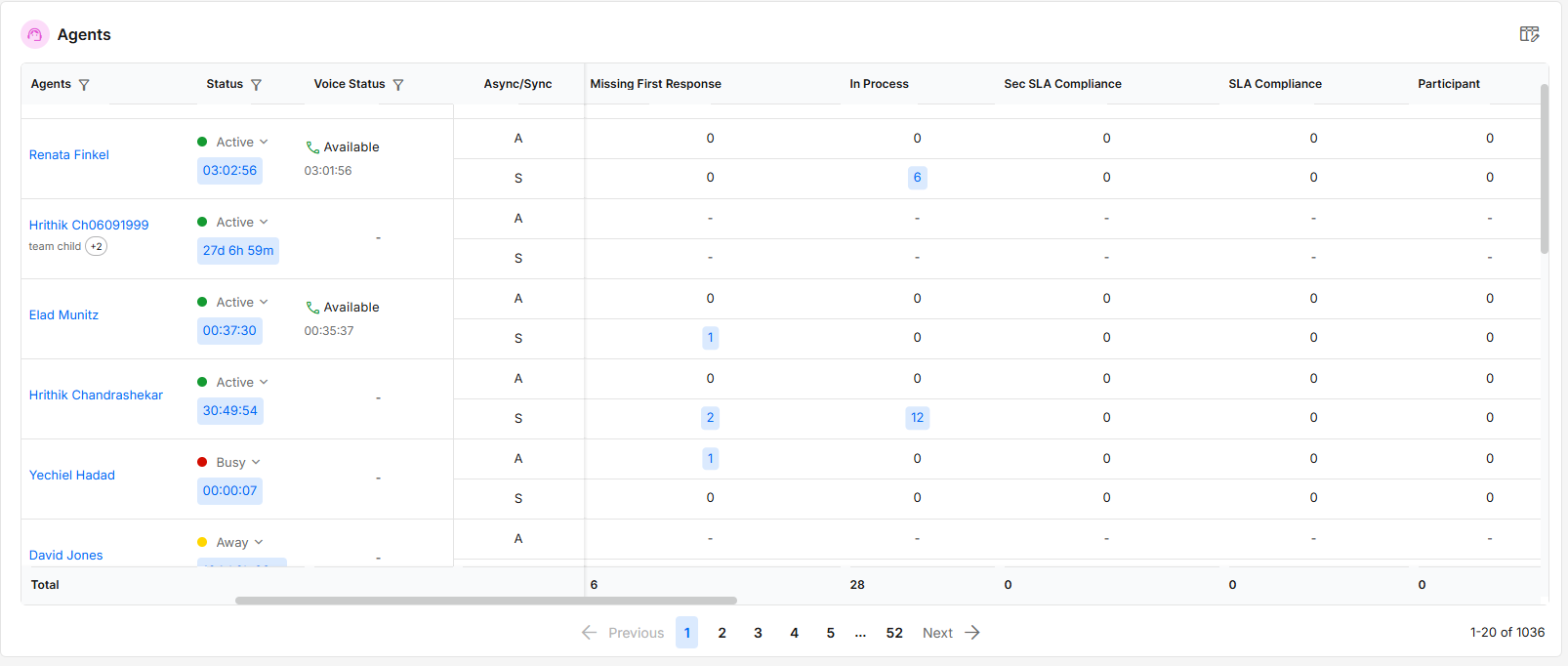The width and height of the screenshot is (1568, 666).
Task: Click Renata Finkel's timer 03:02:56
Action: point(229,171)
